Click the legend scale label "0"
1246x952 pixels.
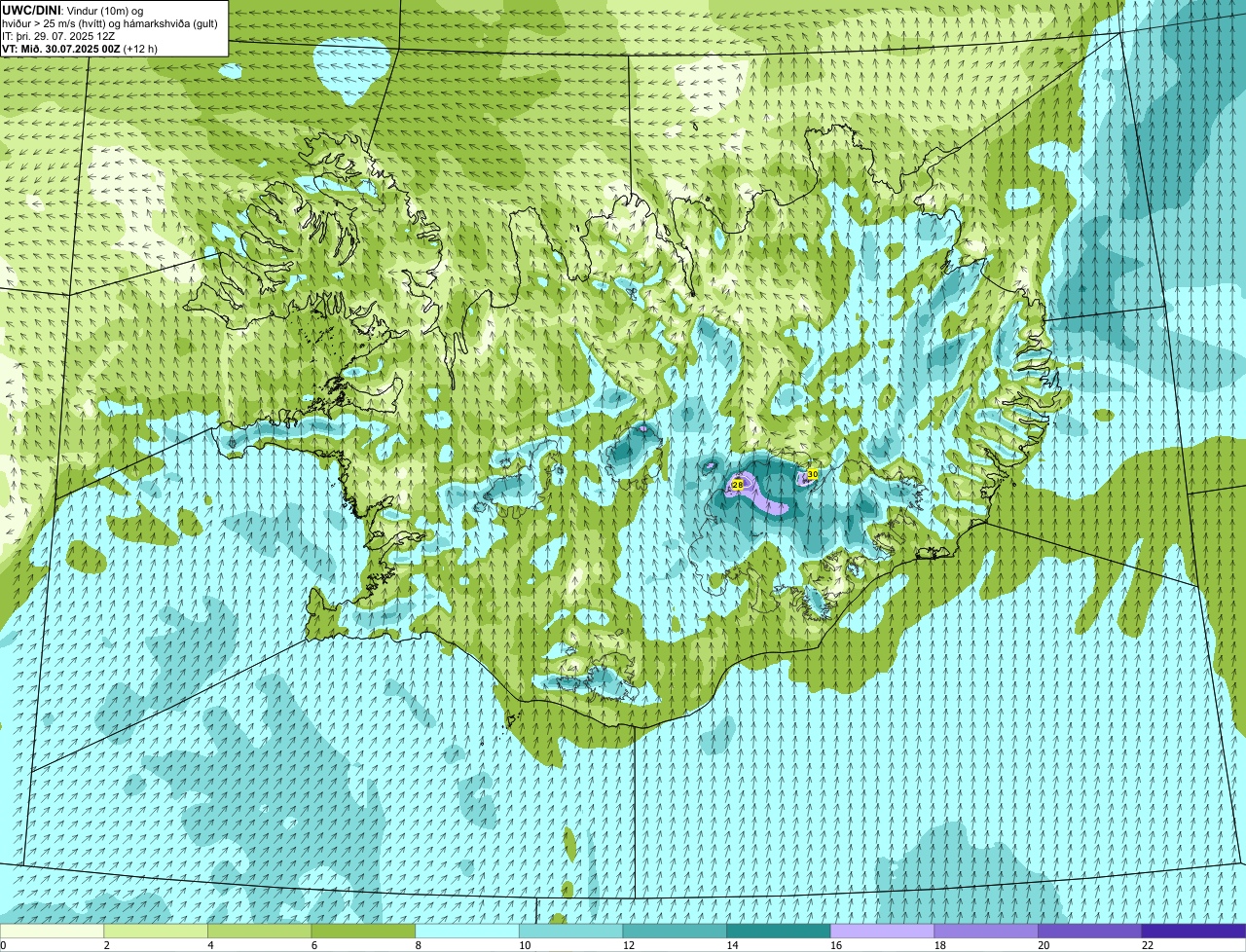point(4,945)
